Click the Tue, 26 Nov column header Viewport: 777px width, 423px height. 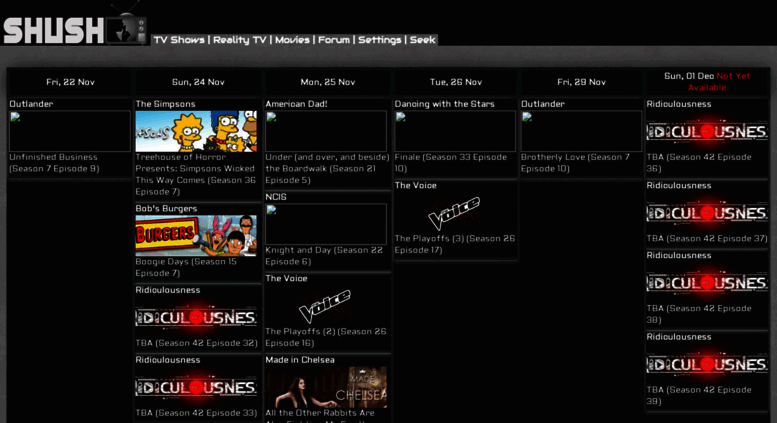(x=455, y=82)
